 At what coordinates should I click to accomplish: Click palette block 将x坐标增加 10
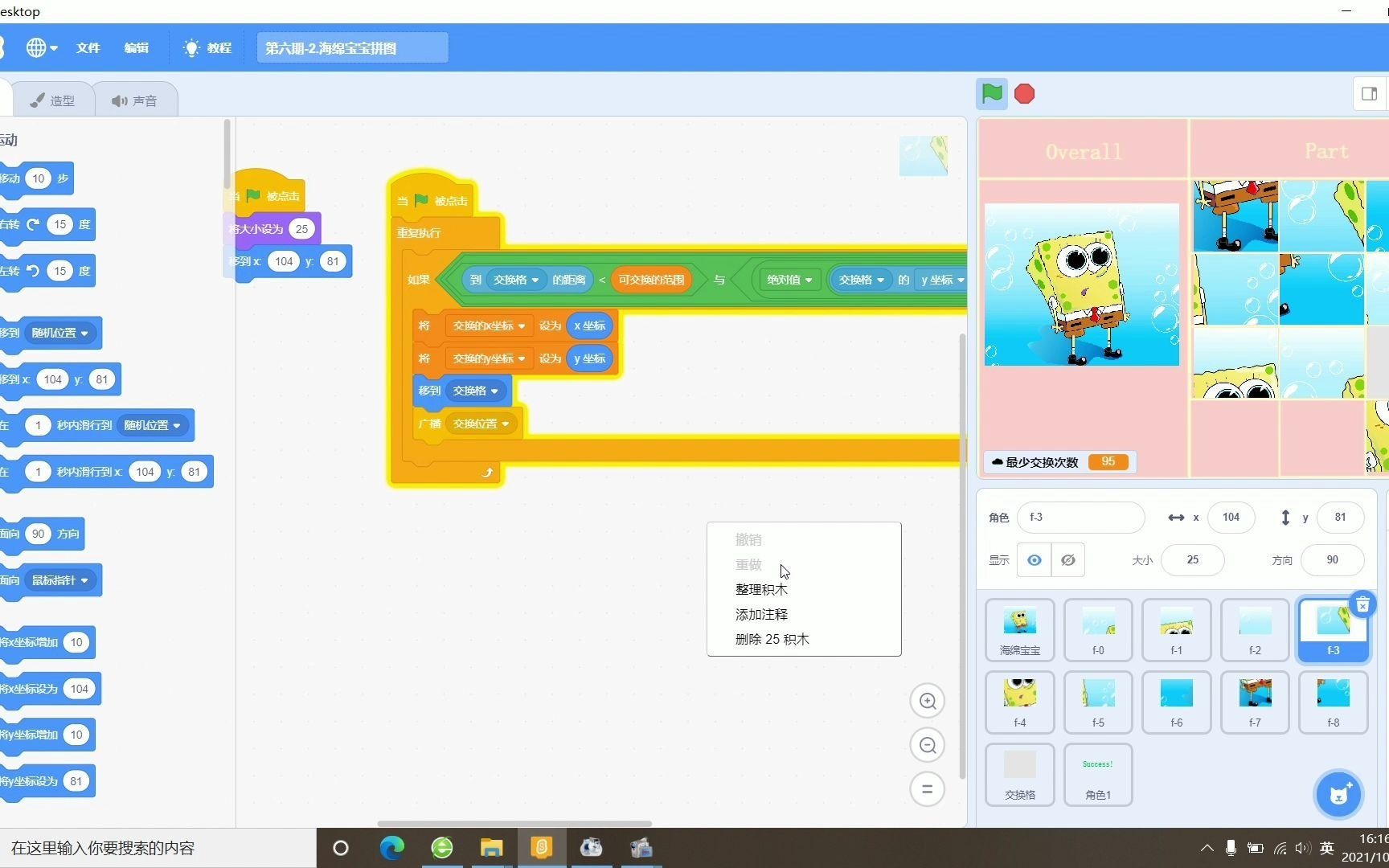coord(47,642)
